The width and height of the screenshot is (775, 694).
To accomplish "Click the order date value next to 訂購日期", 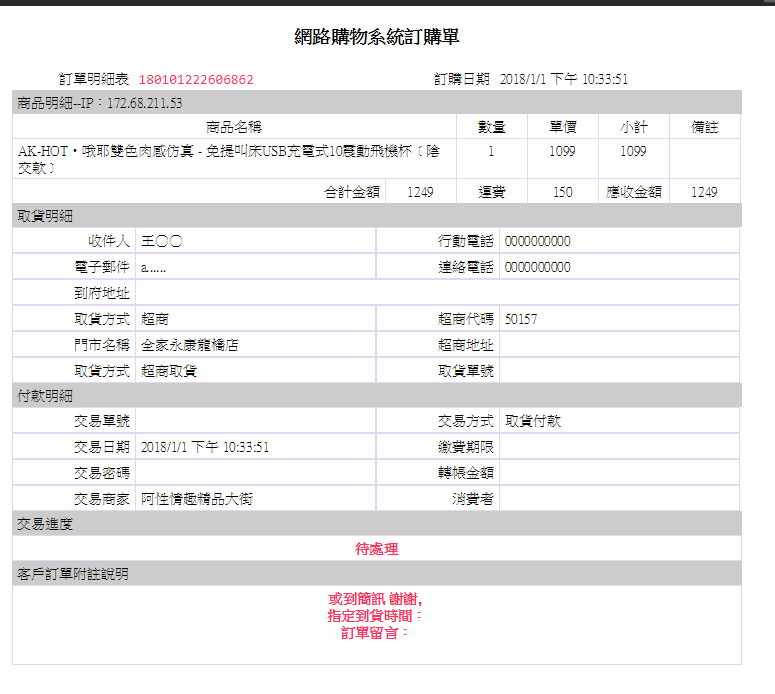I will point(563,79).
